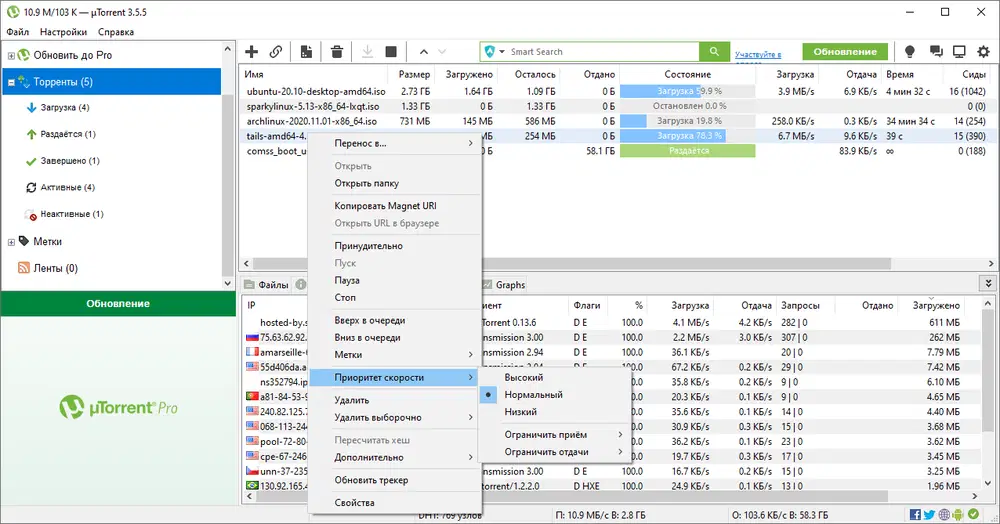Click the Create New Torrent file icon
Viewport: 1000px width, 524px height.
coord(306,52)
